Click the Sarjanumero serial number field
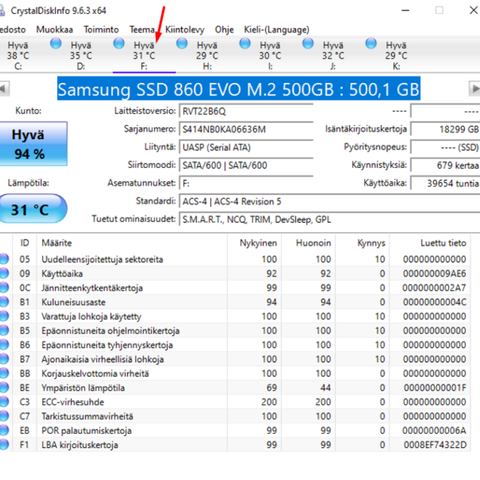 point(246,129)
